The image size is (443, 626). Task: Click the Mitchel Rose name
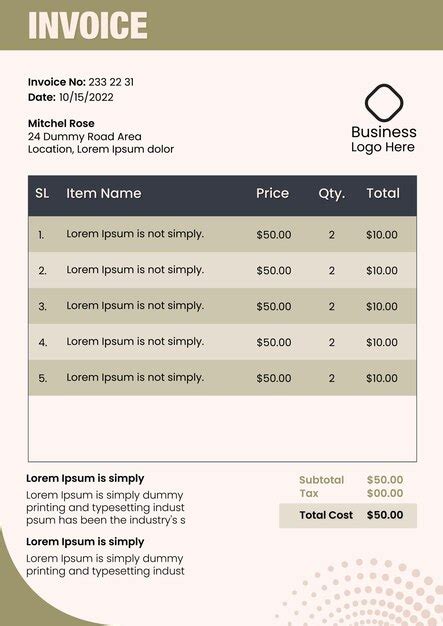[x=61, y=123]
